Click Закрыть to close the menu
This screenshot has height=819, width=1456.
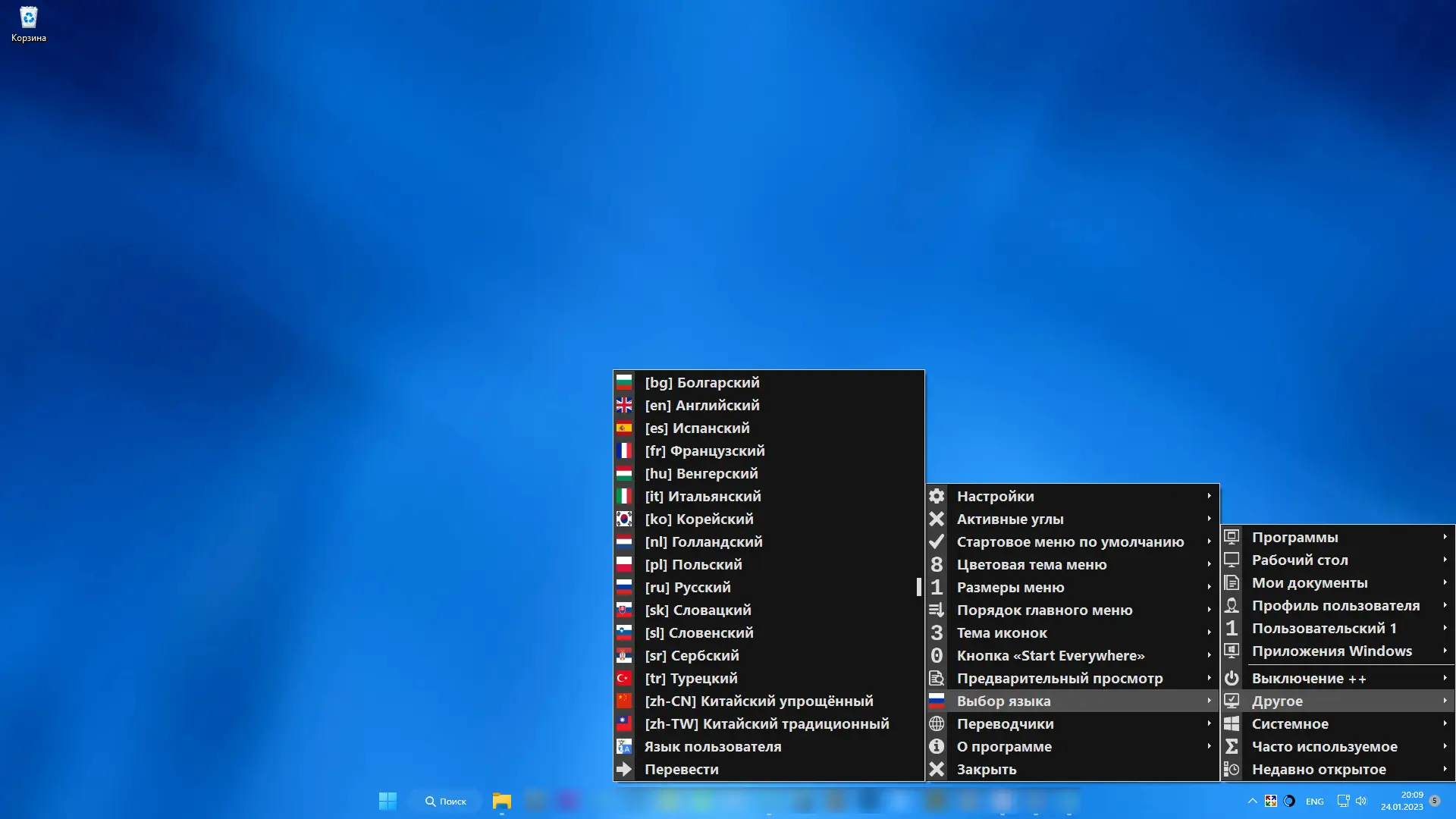click(x=986, y=769)
